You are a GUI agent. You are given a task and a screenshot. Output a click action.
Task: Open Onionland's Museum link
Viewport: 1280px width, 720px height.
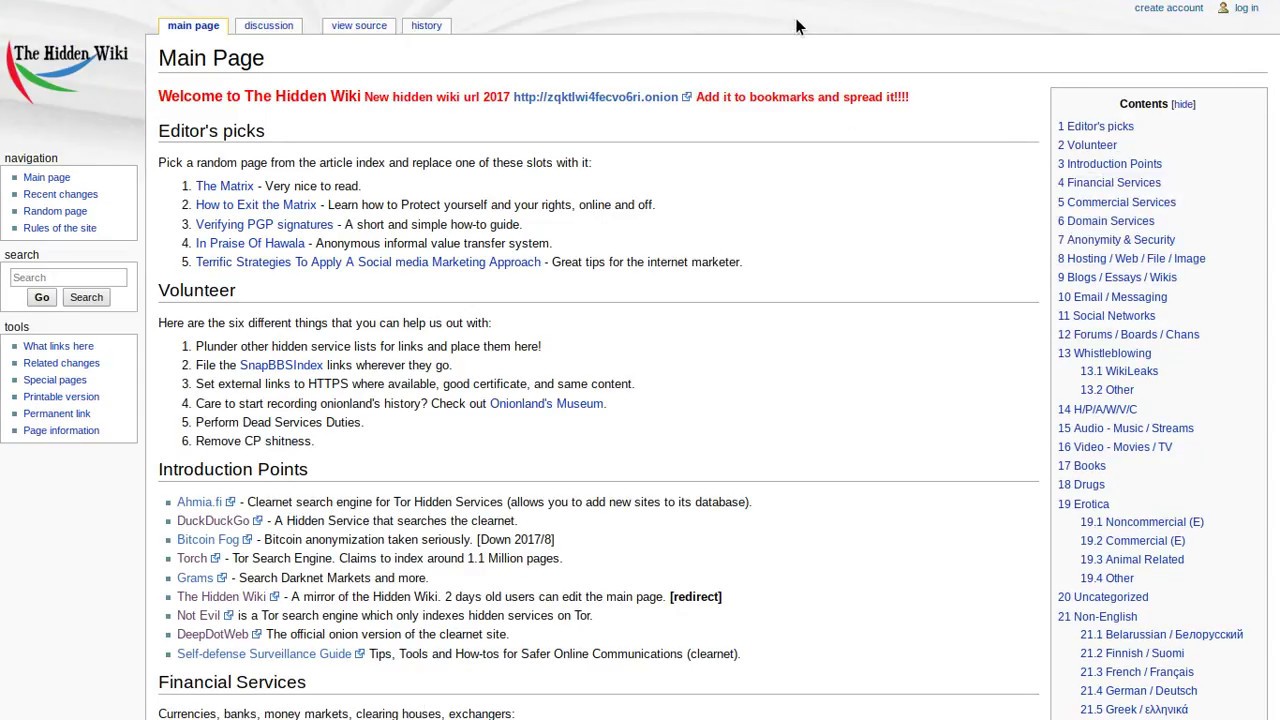[546, 404]
